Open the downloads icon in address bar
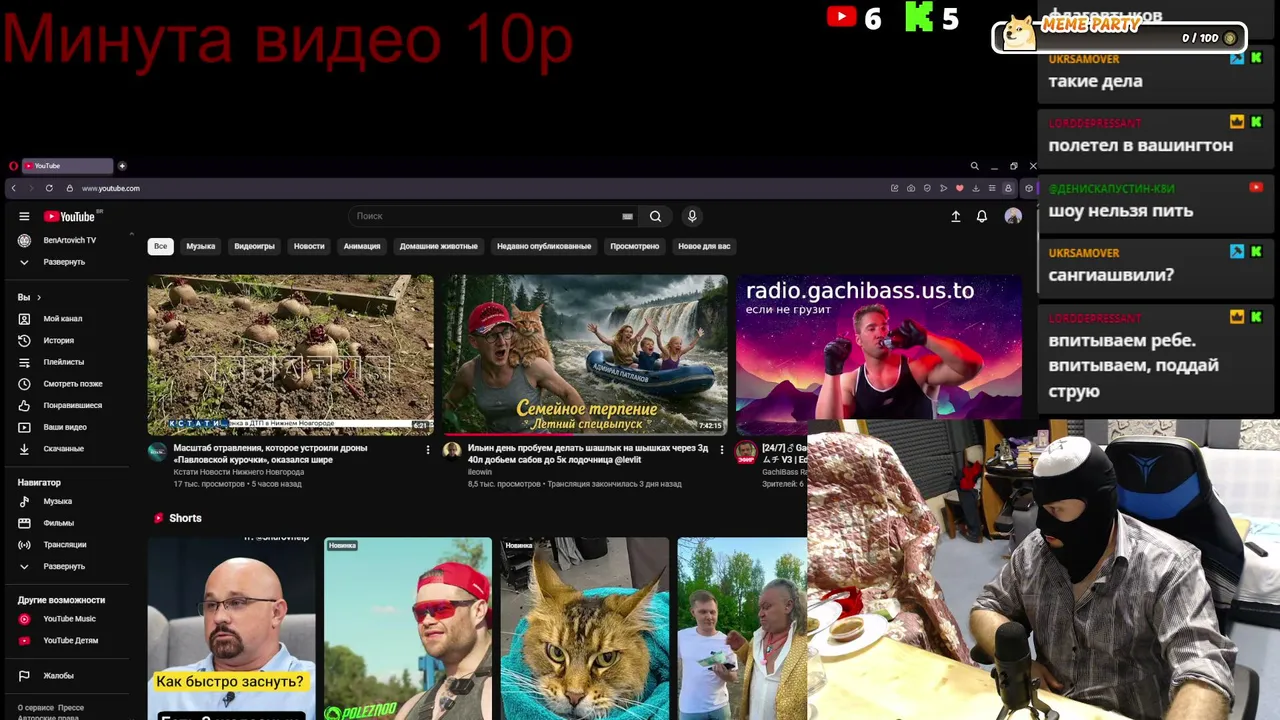Screen dimensions: 1280x720 tap(975, 188)
